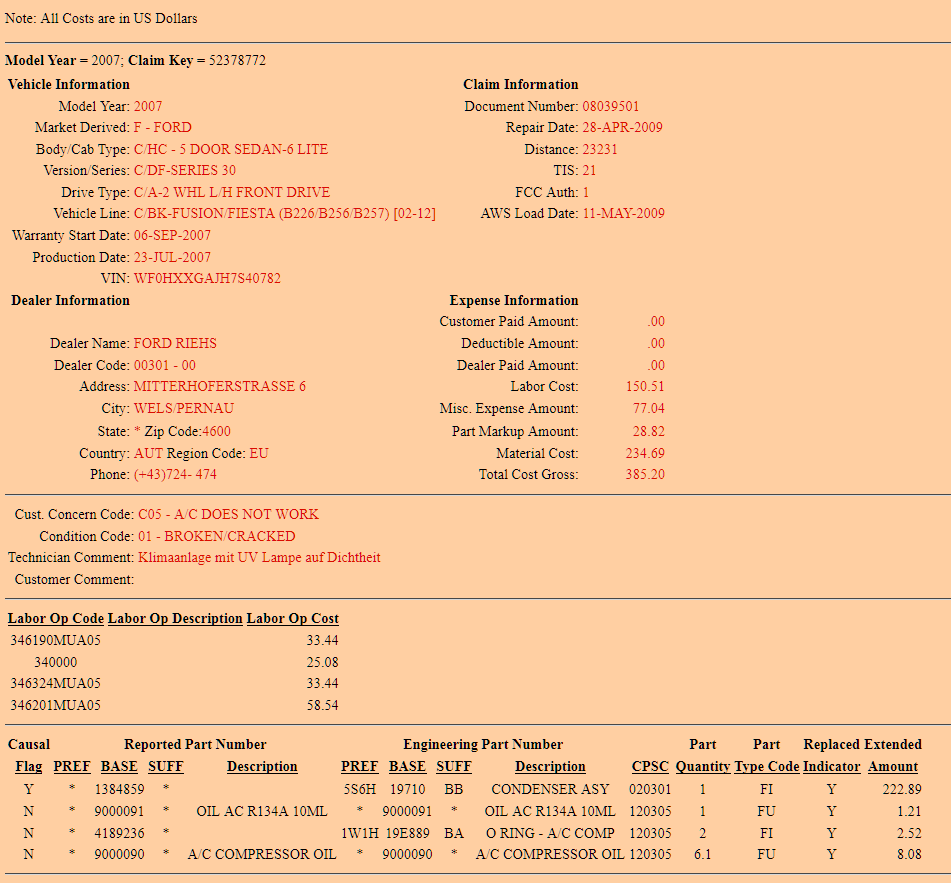
Task: Click the Labor Op Code column header
Action: 56,618
